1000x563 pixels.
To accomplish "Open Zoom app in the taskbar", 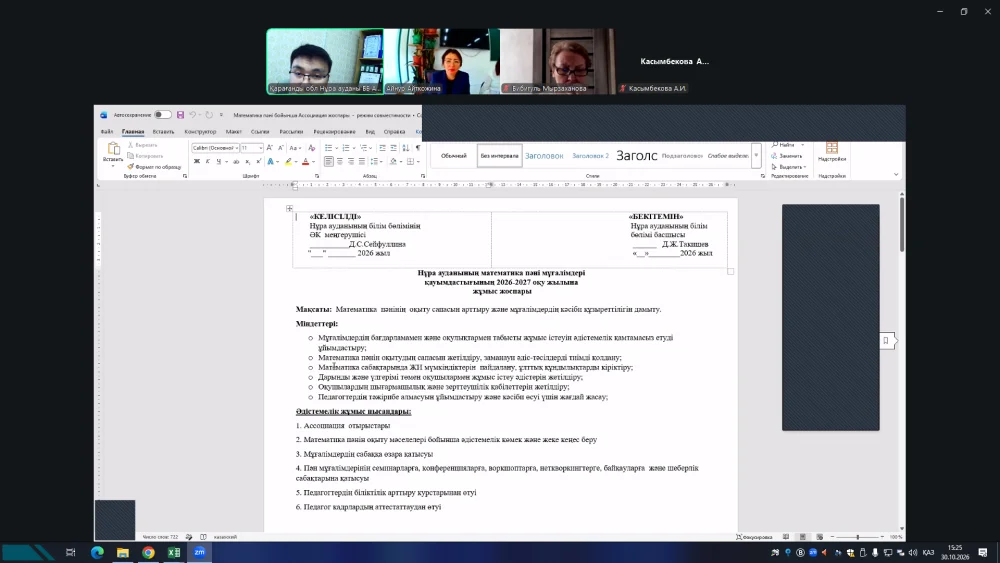I will [x=200, y=552].
